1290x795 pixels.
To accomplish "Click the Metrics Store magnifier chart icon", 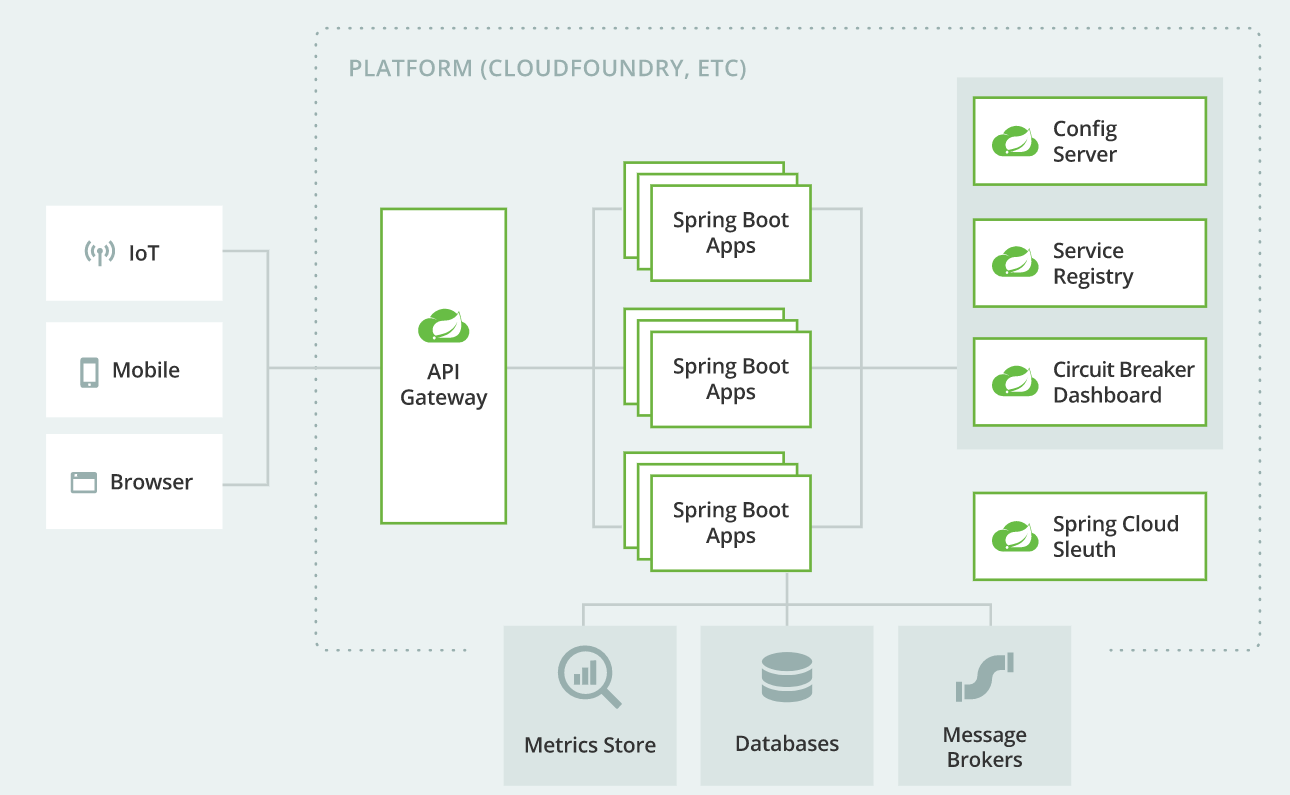I will tap(589, 678).
